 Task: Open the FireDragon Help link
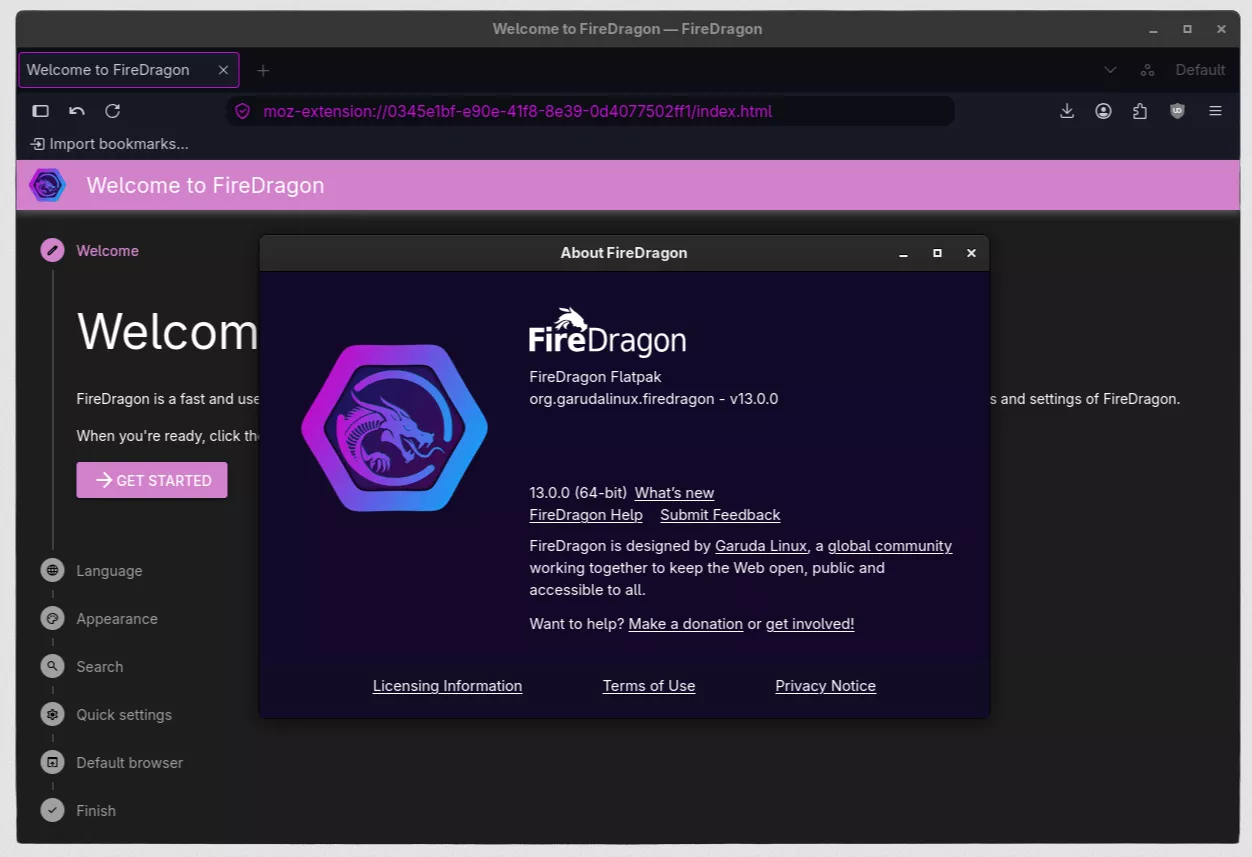pos(586,515)
